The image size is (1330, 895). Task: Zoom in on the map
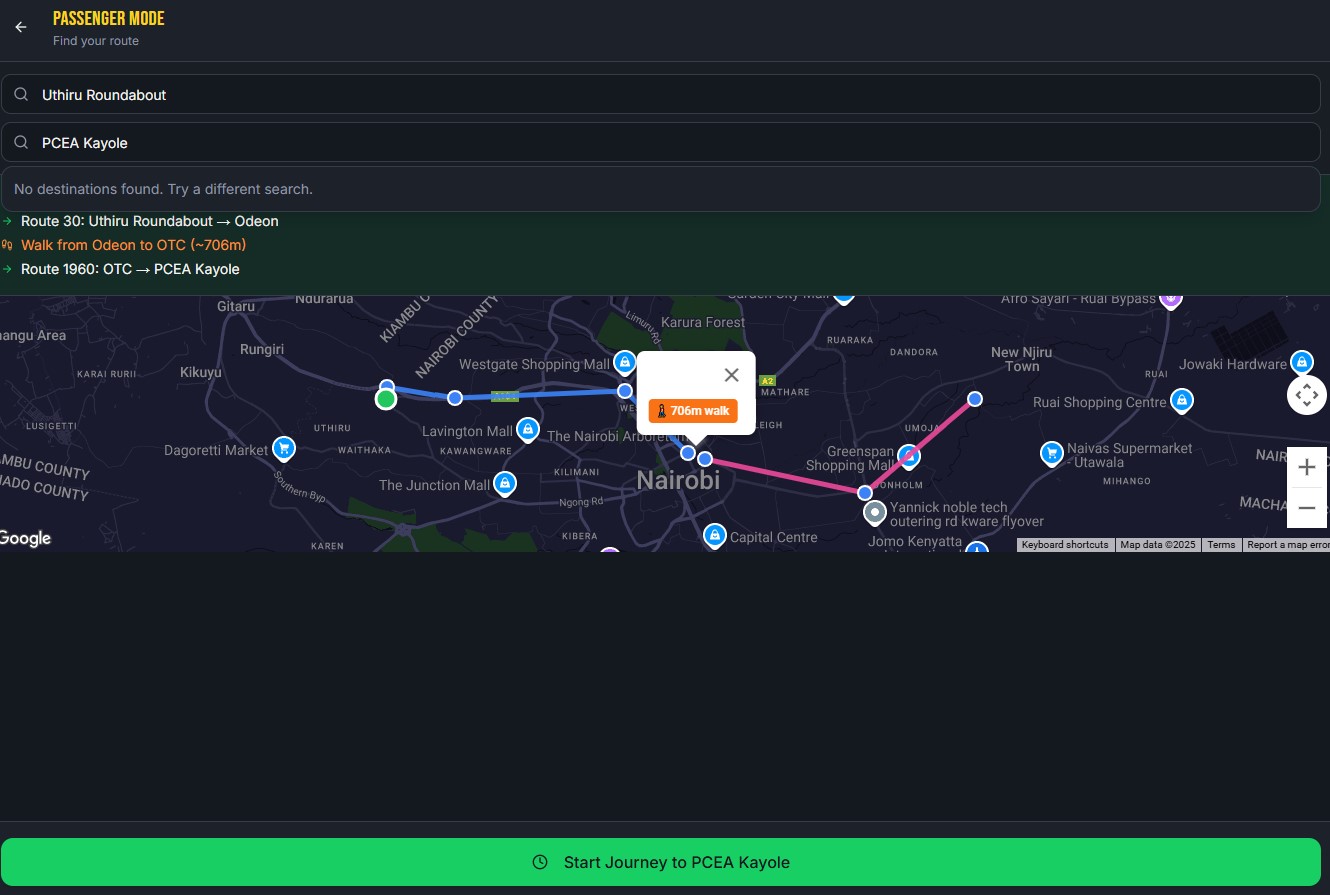pyautogui.click(x=1307, y=467)
